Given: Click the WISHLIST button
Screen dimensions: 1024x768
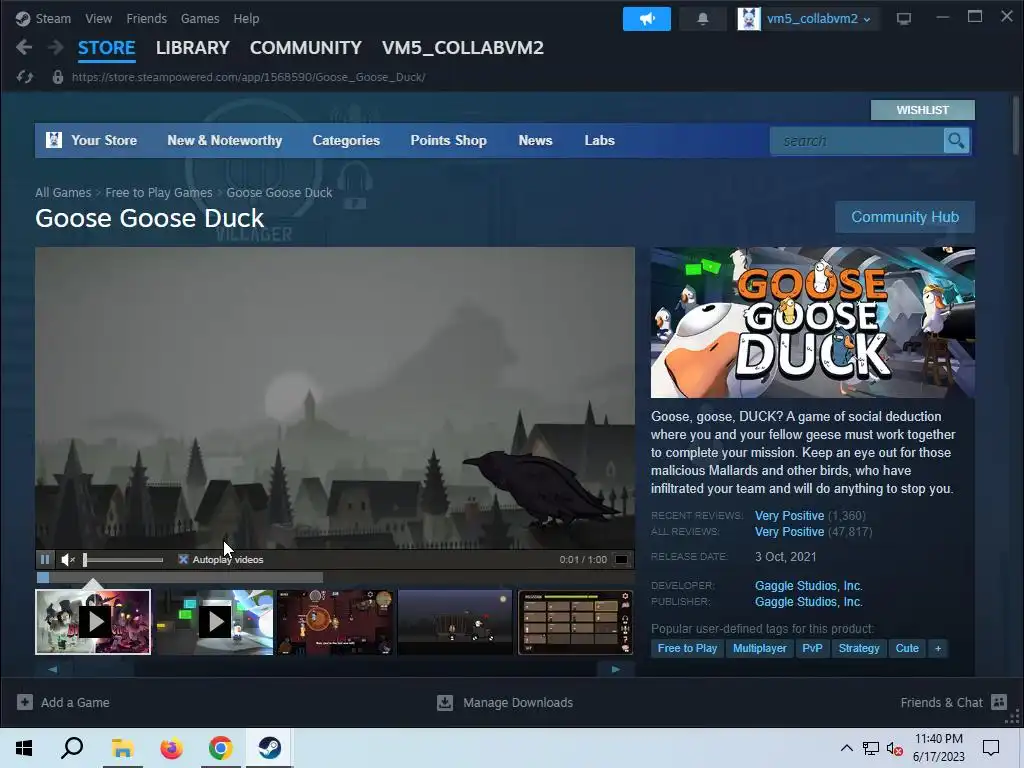Looking at the screenshot, I should [922, 110].
